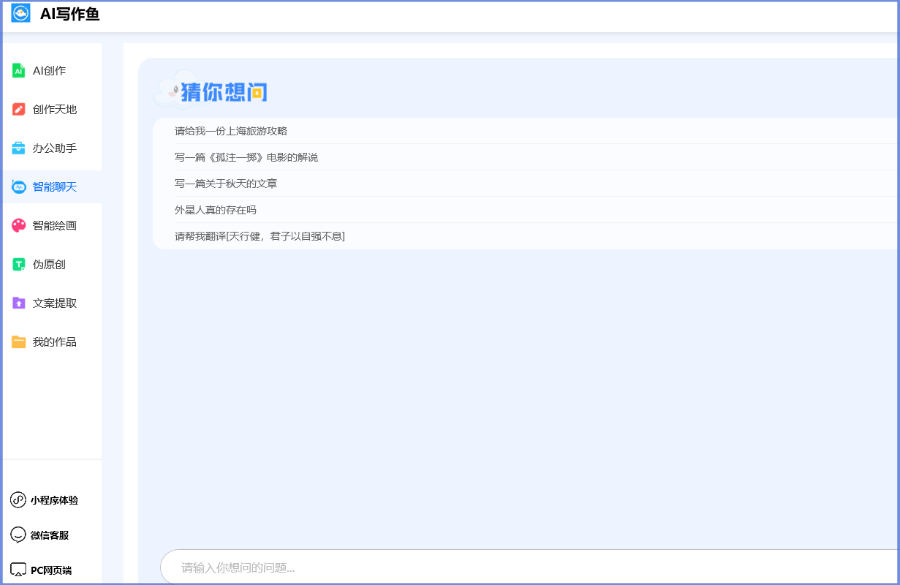Click the AI写作鱼 logo icon

[20, 14]
